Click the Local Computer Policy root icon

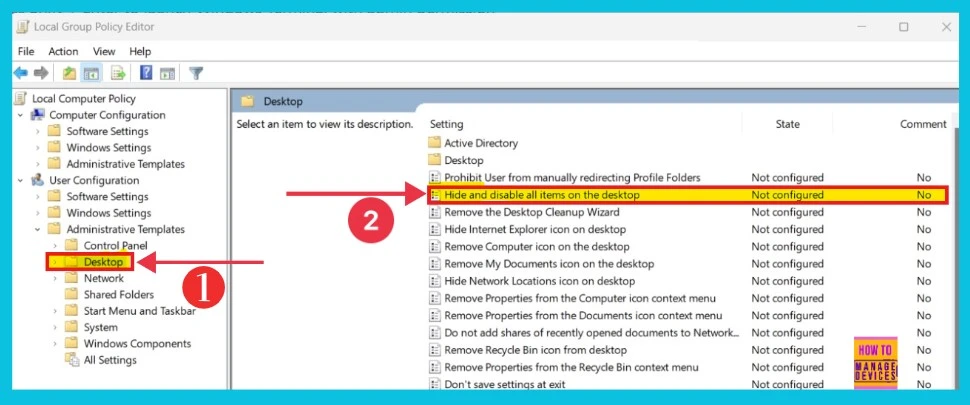point(22,98)
